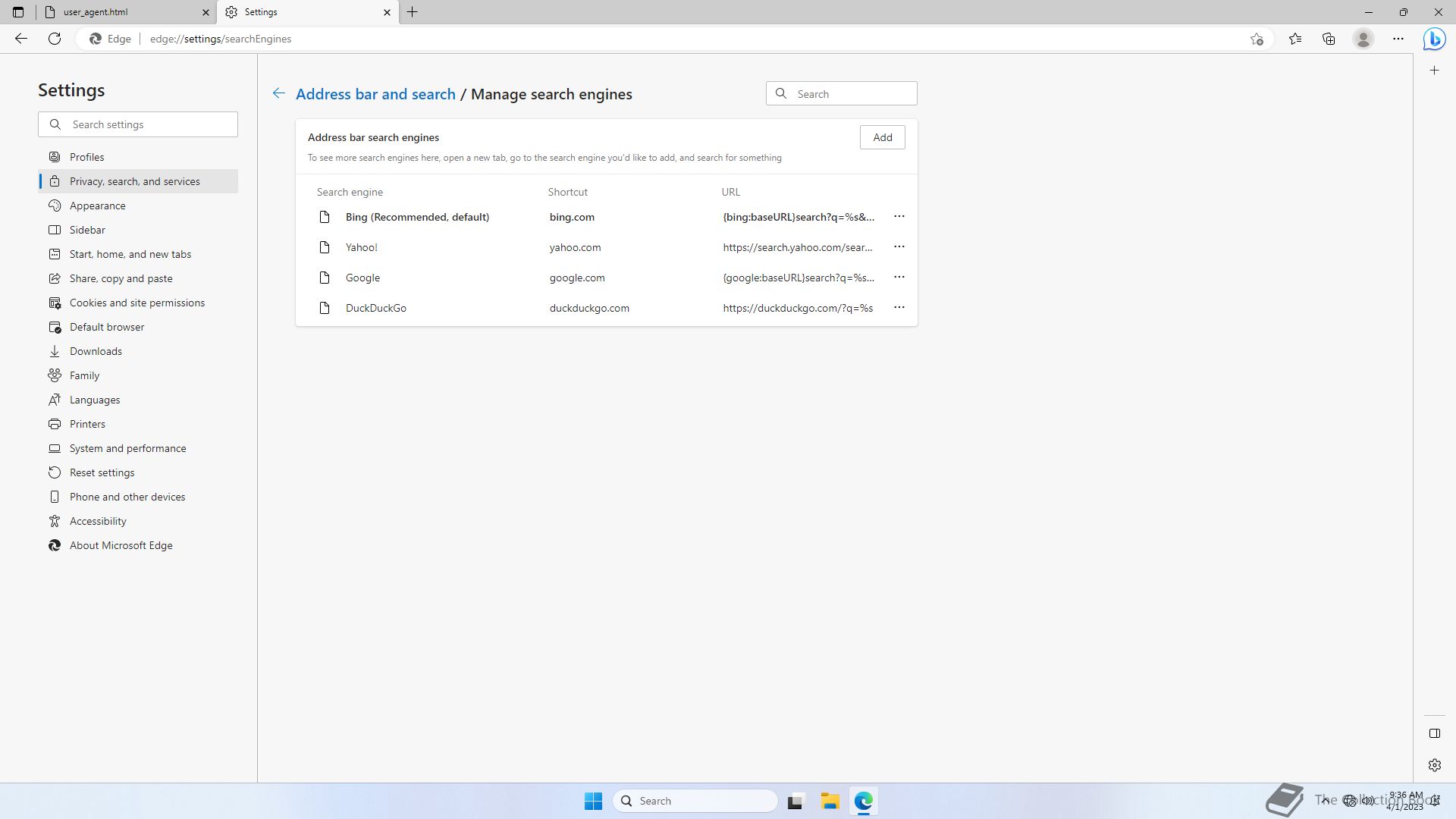This screenshot has height=819, width=1456.
Task: Open Cookies and site permissions section
Action: 138,303
